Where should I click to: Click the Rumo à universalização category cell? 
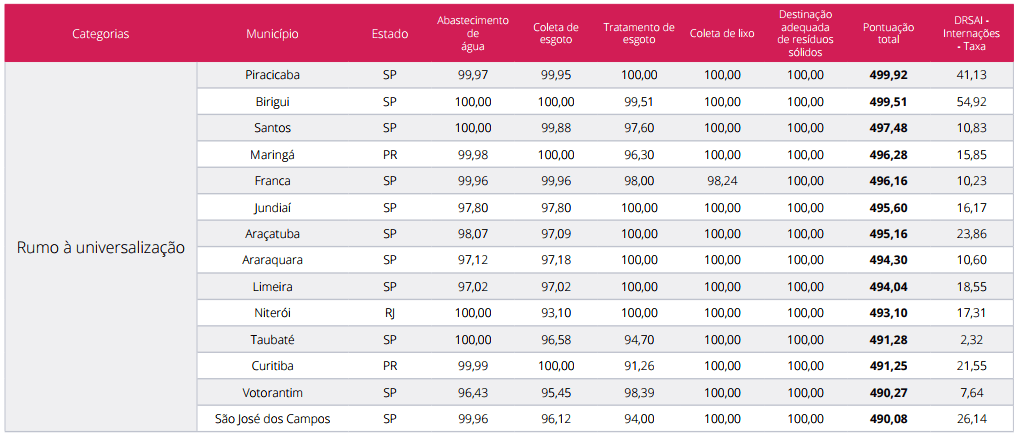coord(100,248)
